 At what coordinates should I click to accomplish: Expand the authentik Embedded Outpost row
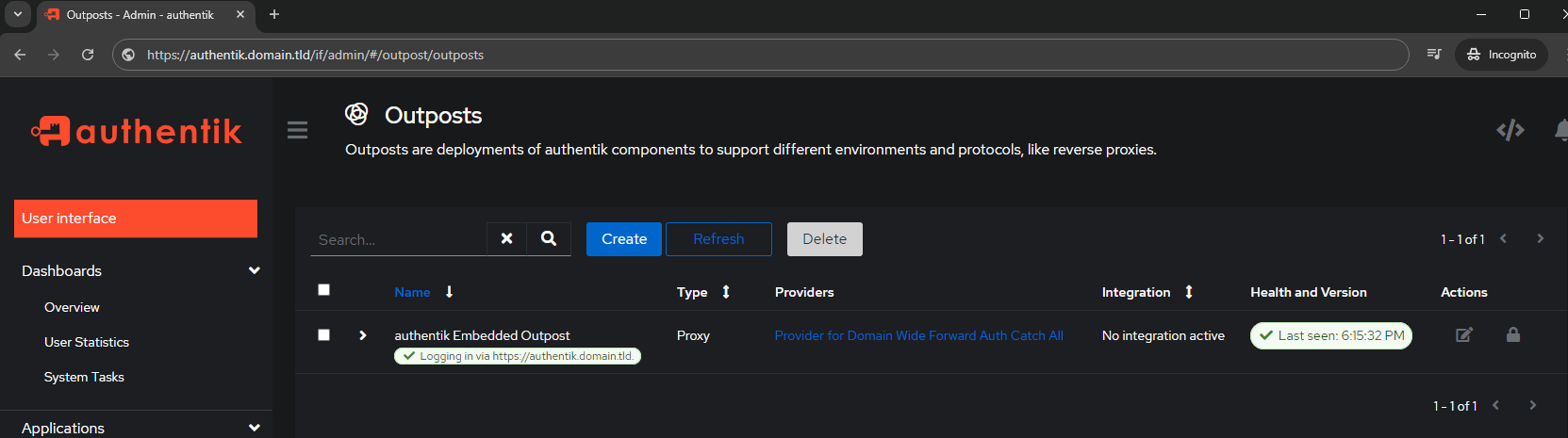click(x=363, y=335)
